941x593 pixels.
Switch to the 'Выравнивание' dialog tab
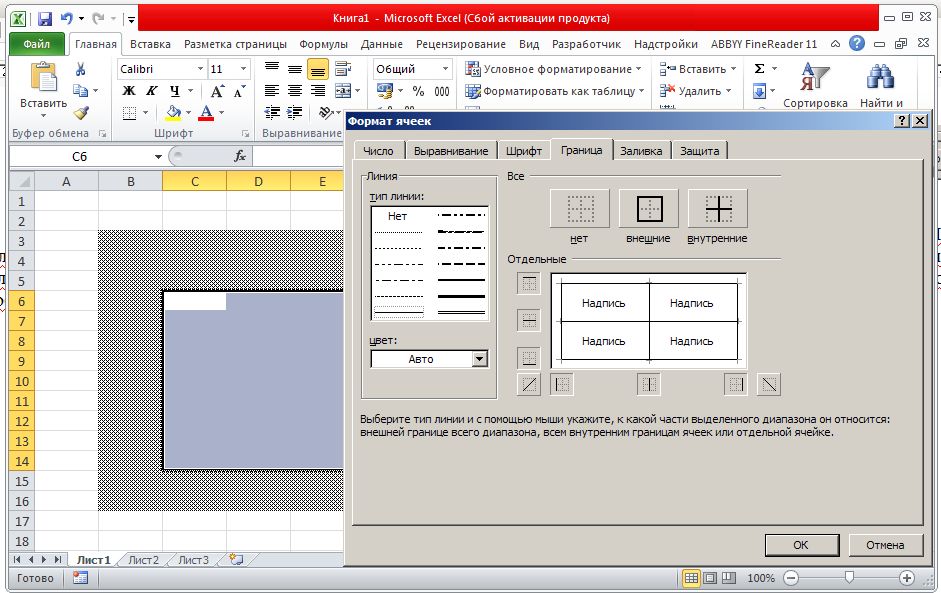pyautogui.click(x=451, y=151)
